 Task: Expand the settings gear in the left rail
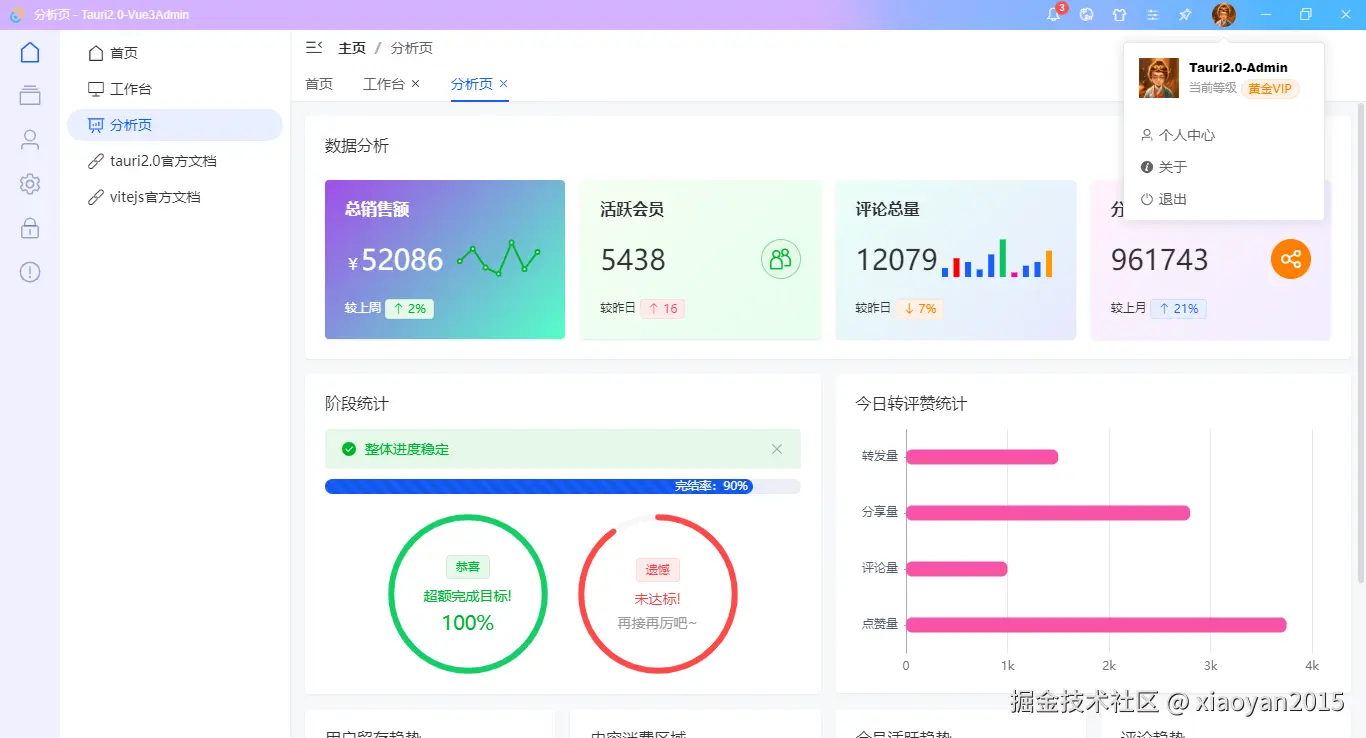[x=29, y=184]
